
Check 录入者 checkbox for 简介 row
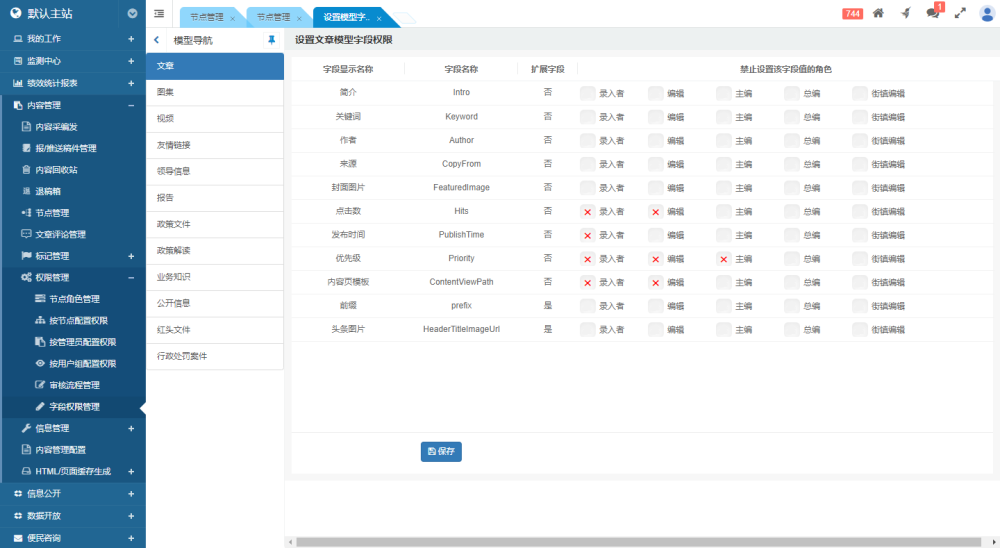point(588,93)
